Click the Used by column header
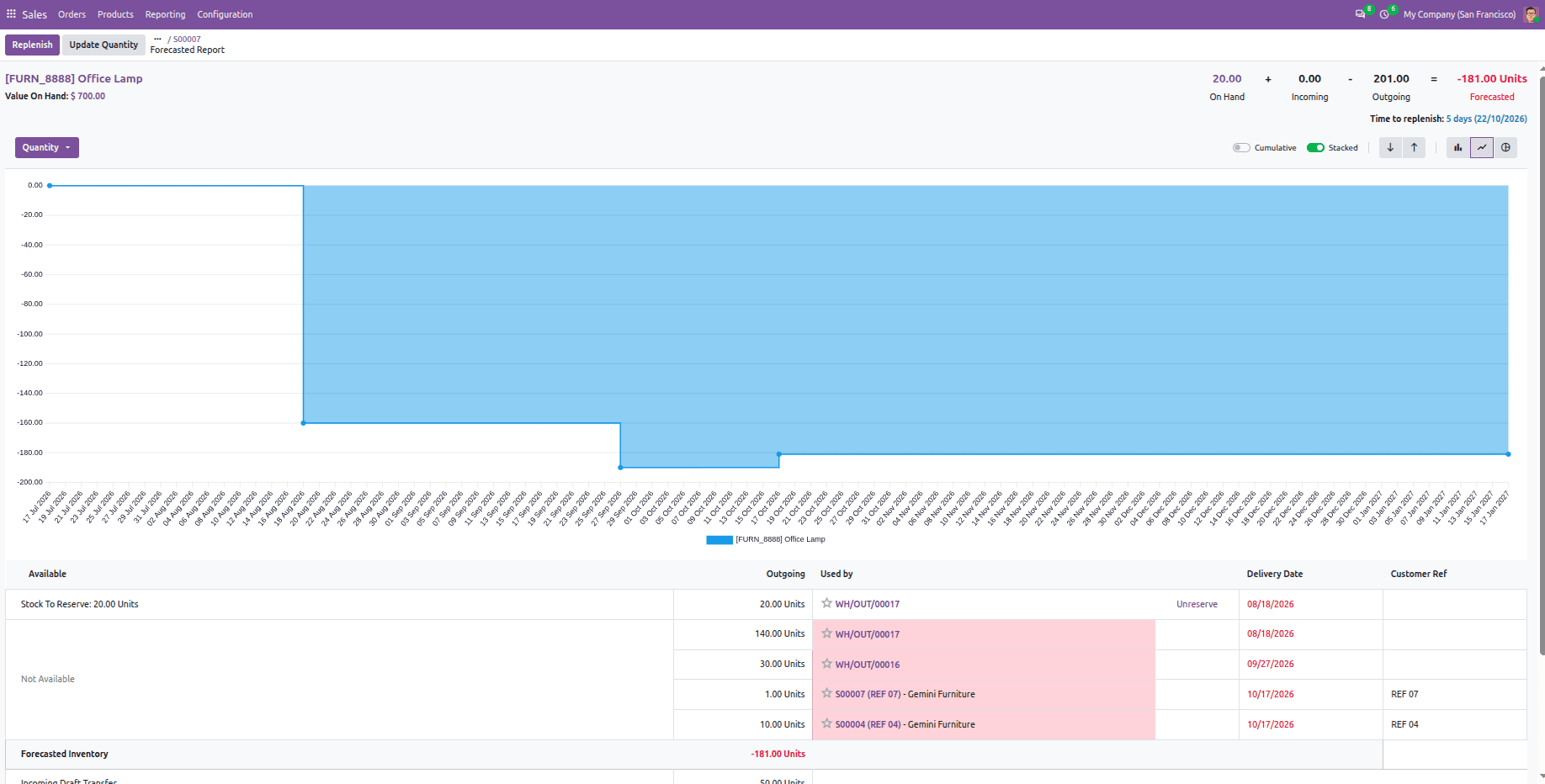 pos(836,574)
